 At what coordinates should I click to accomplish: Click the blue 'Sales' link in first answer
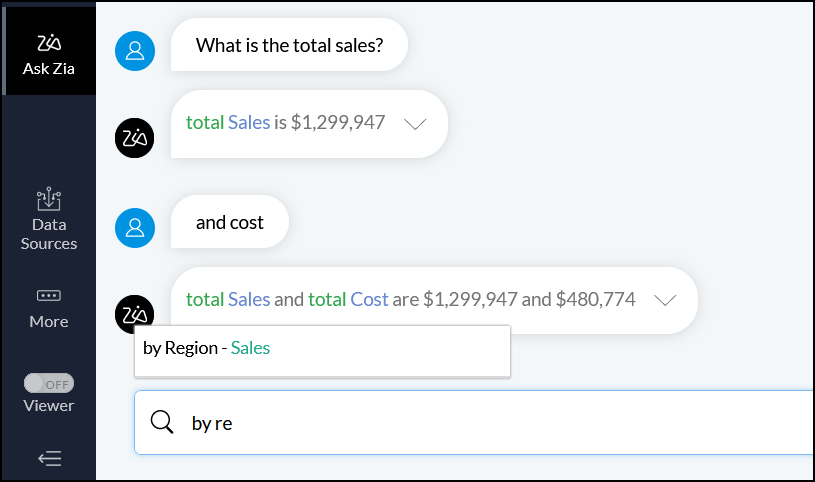click(249, 123)
